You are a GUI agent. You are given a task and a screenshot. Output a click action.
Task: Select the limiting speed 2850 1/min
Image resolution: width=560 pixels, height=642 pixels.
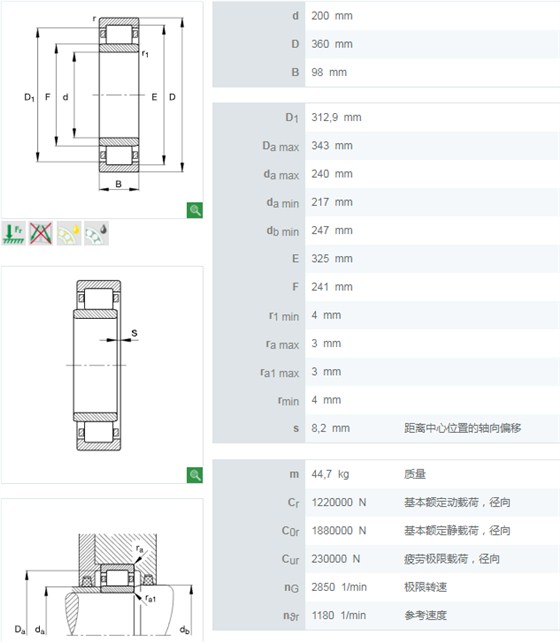point(339,587)
